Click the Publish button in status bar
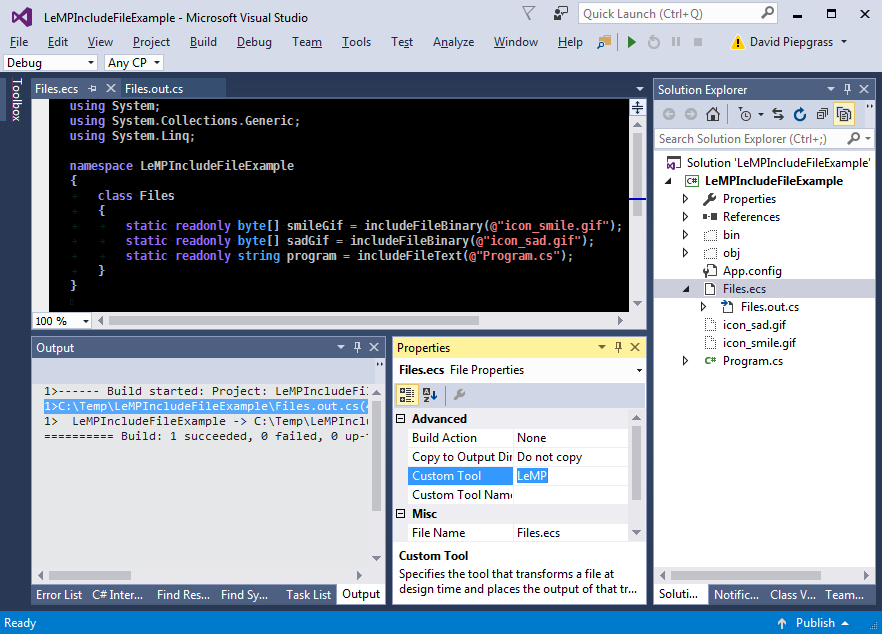Screen dimensions: 882x634 coord(814,623)
